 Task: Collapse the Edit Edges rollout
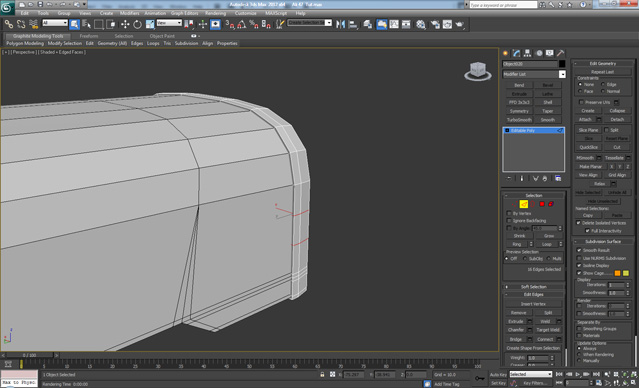pyautogui.click(x=534, y=295)
